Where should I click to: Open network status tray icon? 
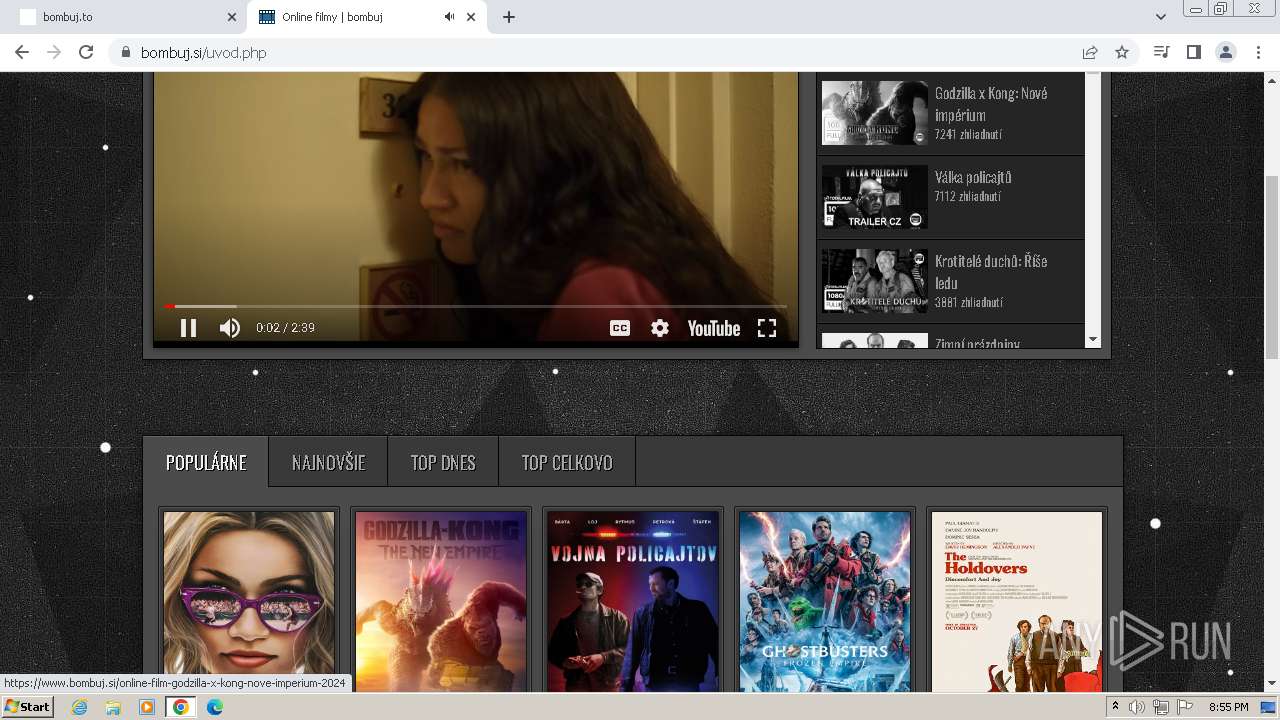(1160, 707)
